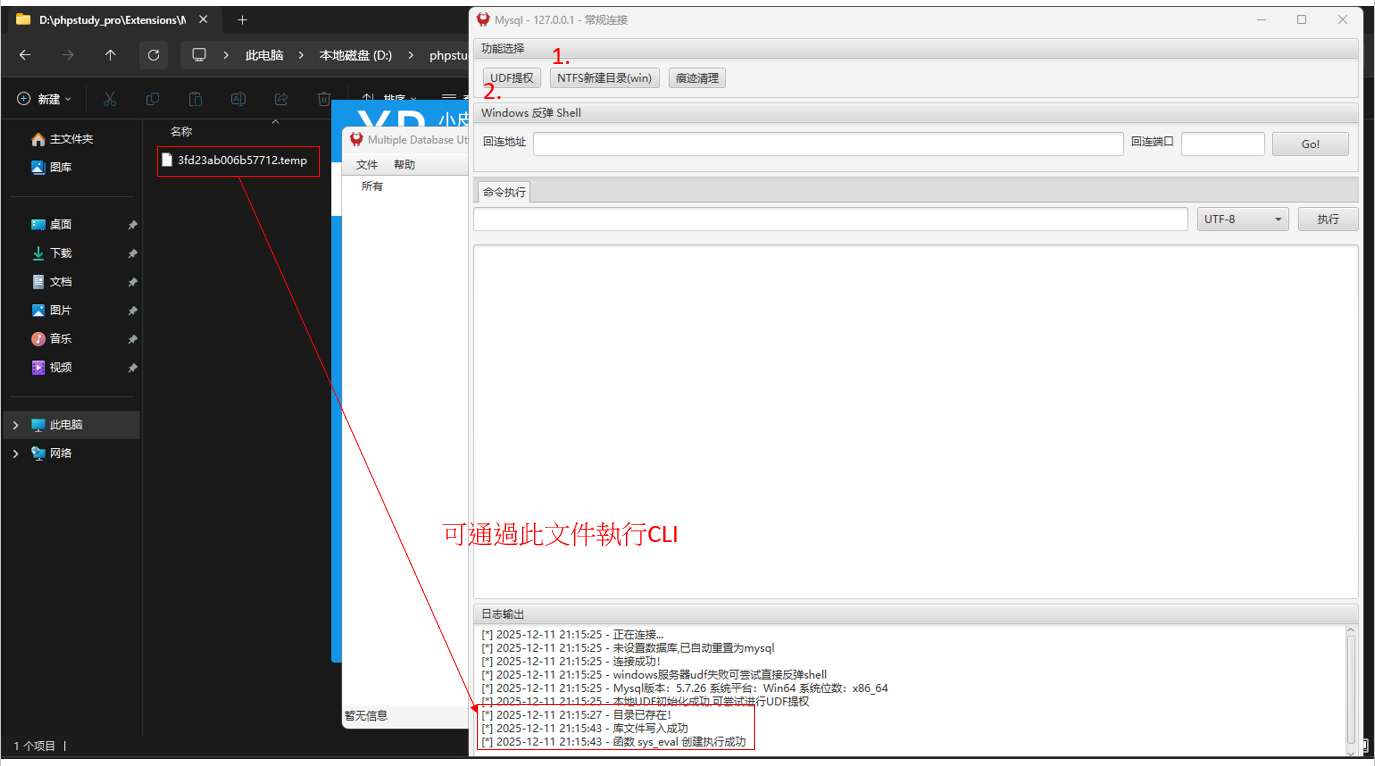Open 图库 in Explorer sidebar

pyautogui.click(x=51, y=167)
